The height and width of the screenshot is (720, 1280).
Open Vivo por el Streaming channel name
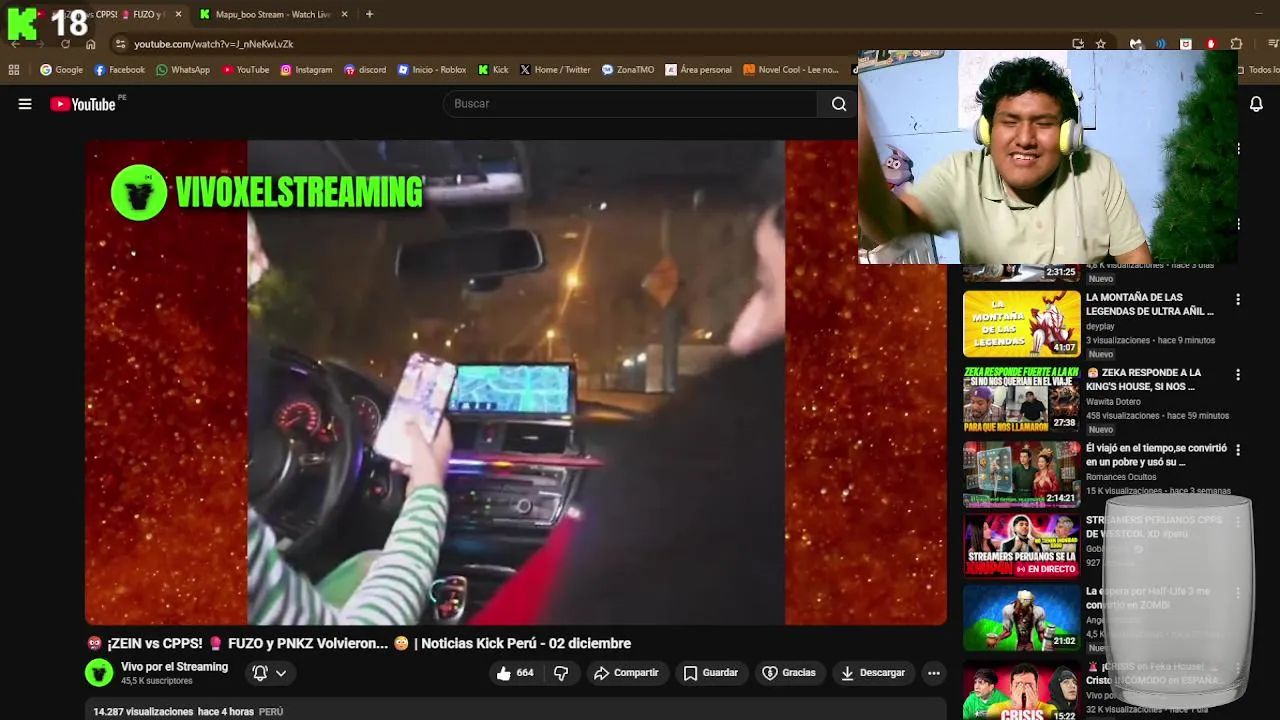[x=174, y=667]
